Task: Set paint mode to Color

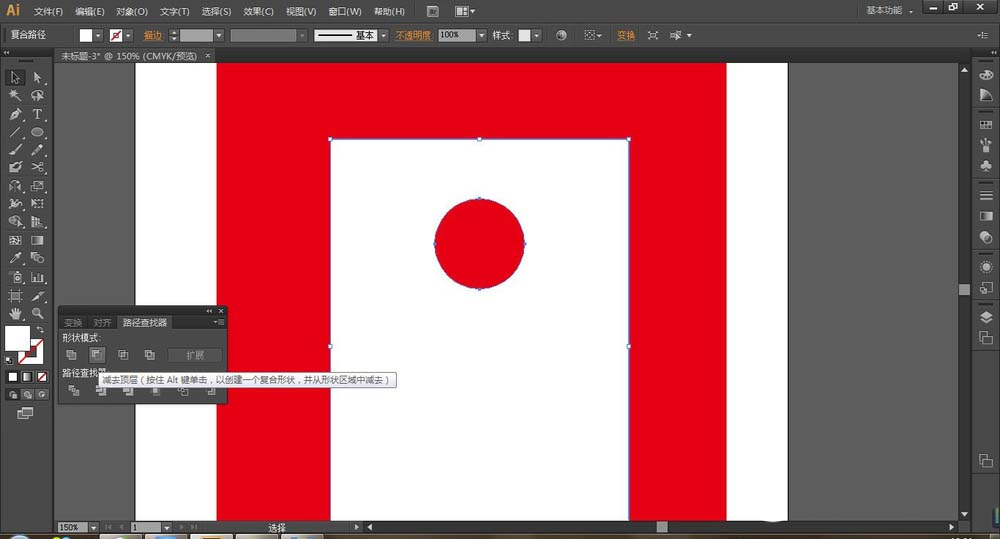Action: click(12, 377)
